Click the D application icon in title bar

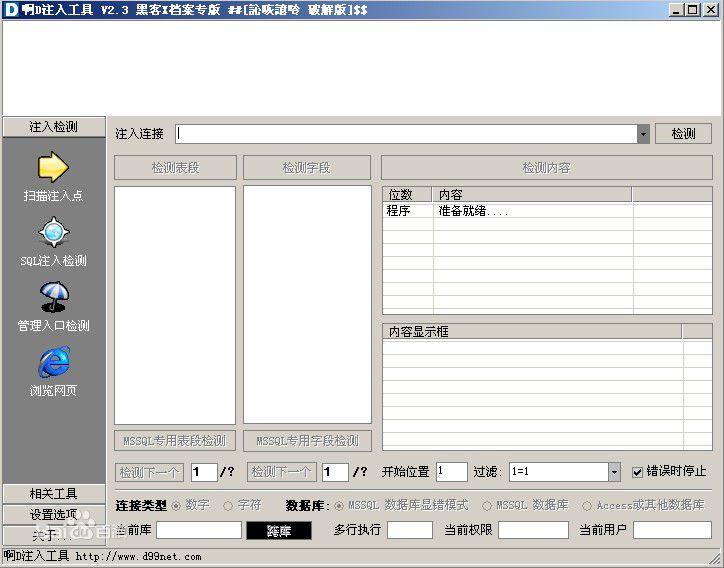click(11, 9)
